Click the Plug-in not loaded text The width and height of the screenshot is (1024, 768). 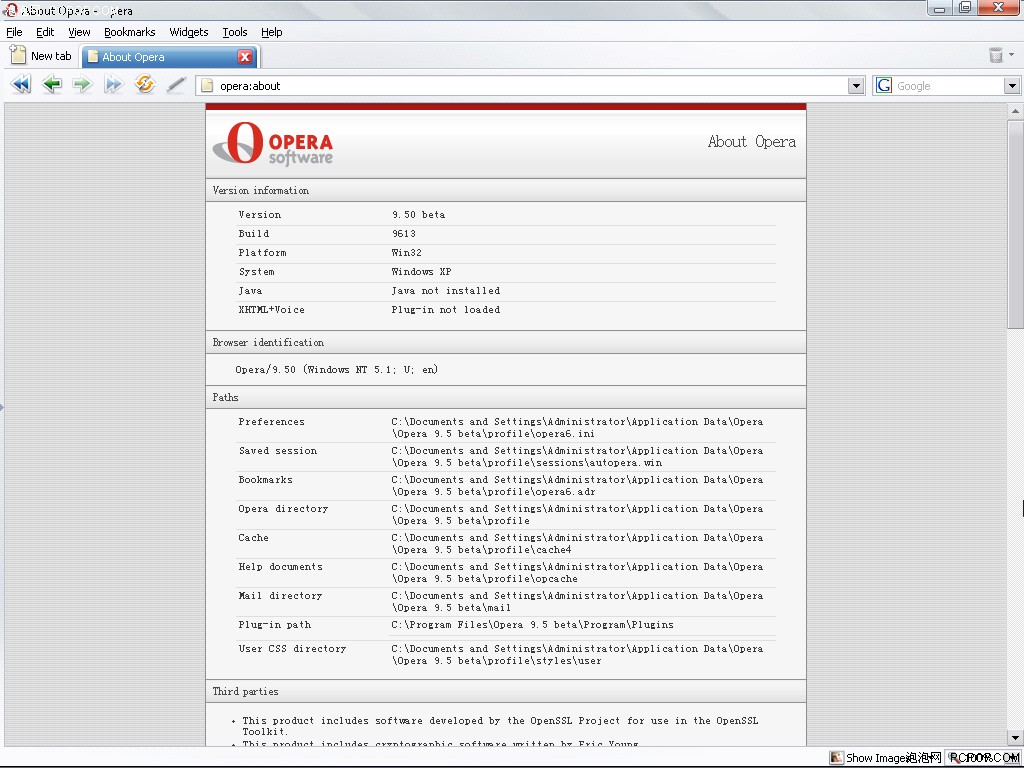click(446, 310)
